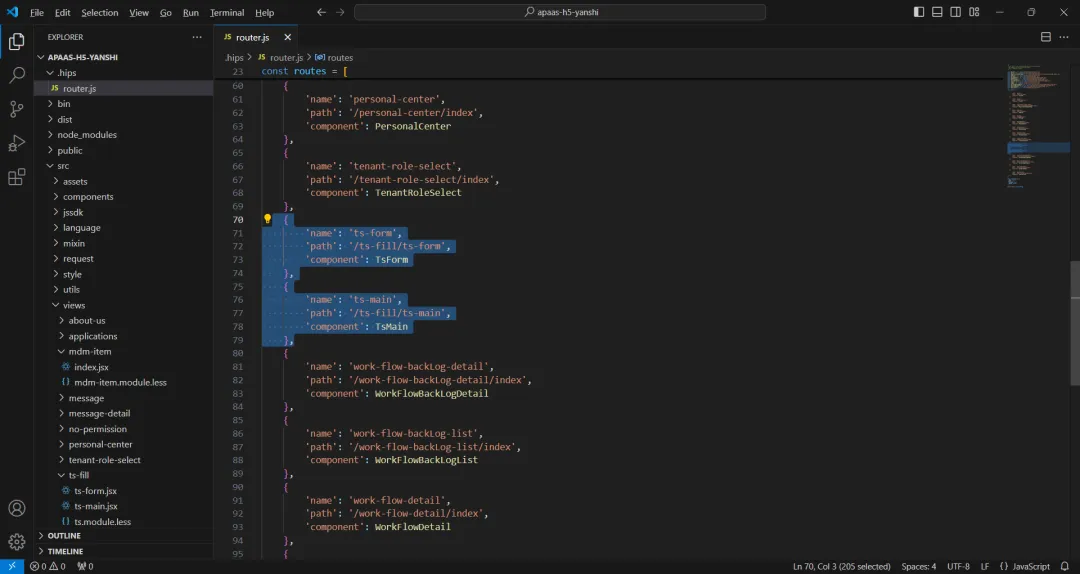Change indentation via Spaces: 4

919,566
